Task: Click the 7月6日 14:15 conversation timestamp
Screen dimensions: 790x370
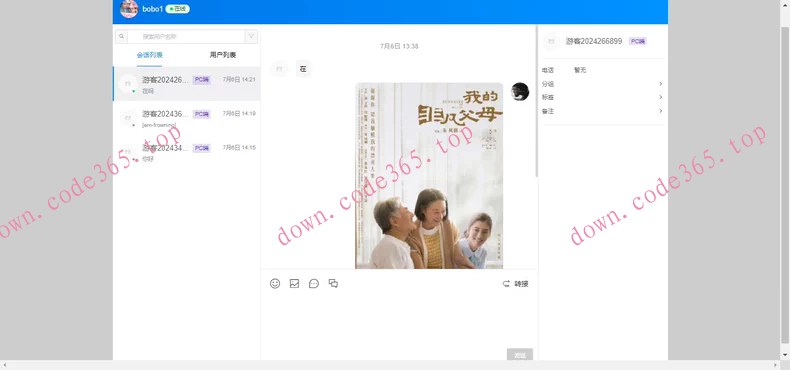Action: coord(239,148)
